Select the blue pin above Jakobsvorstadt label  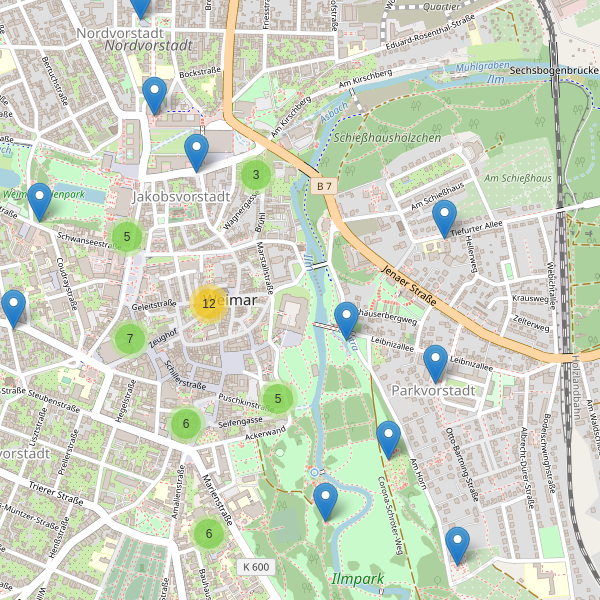(x=196, y=153)
